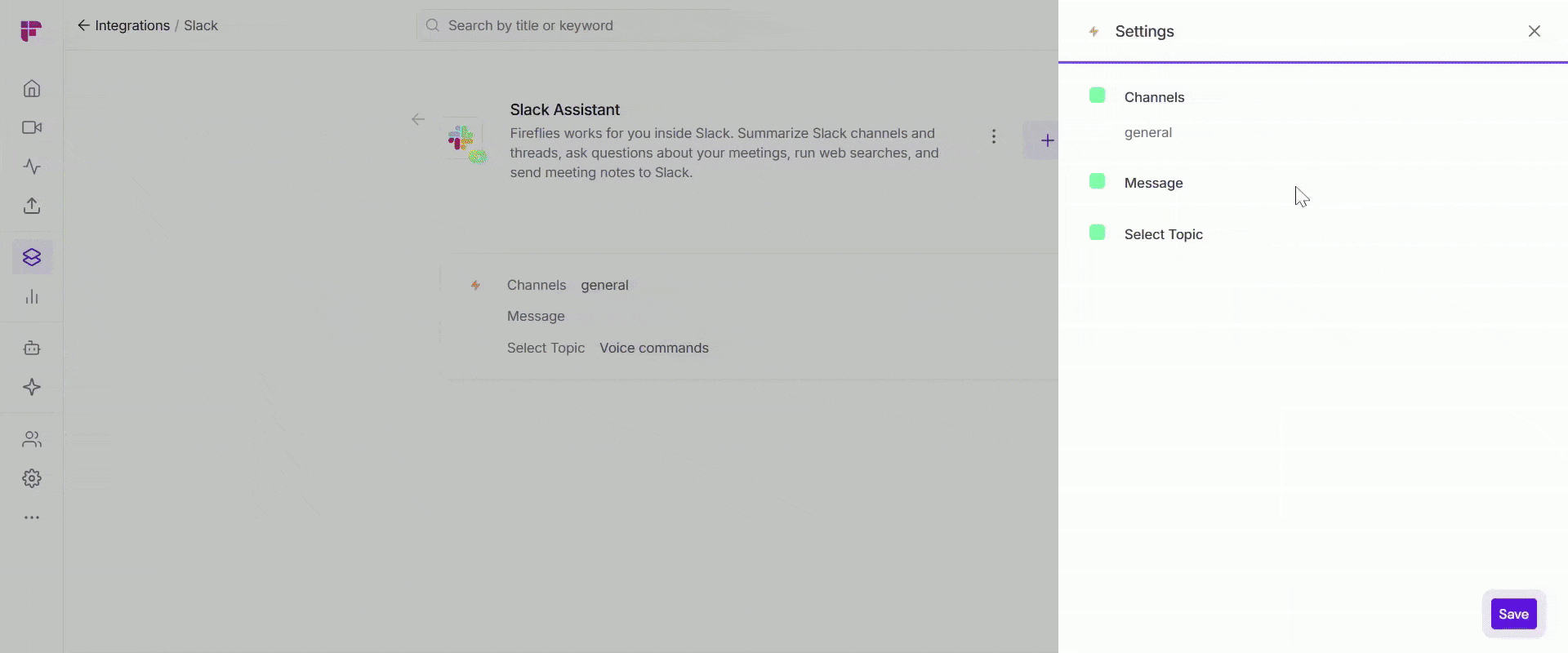Click the lightning bolt icon beside Channels row
Image resolution: width=1568 pixels, height=653 pixels.
[x=475, y=285]
